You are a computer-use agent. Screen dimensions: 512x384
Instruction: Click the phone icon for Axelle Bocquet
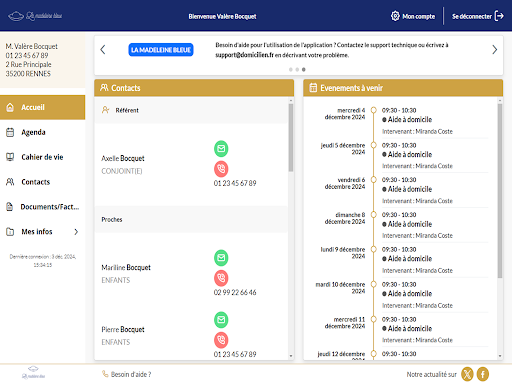221,169
